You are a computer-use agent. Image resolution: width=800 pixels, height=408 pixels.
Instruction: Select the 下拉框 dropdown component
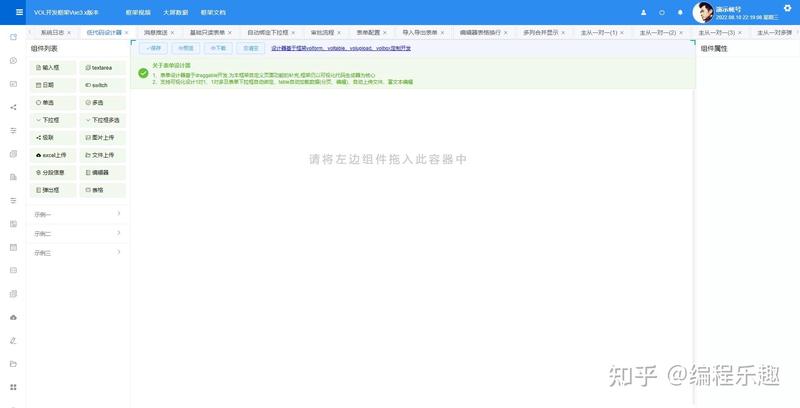click(x=53, y=120)
